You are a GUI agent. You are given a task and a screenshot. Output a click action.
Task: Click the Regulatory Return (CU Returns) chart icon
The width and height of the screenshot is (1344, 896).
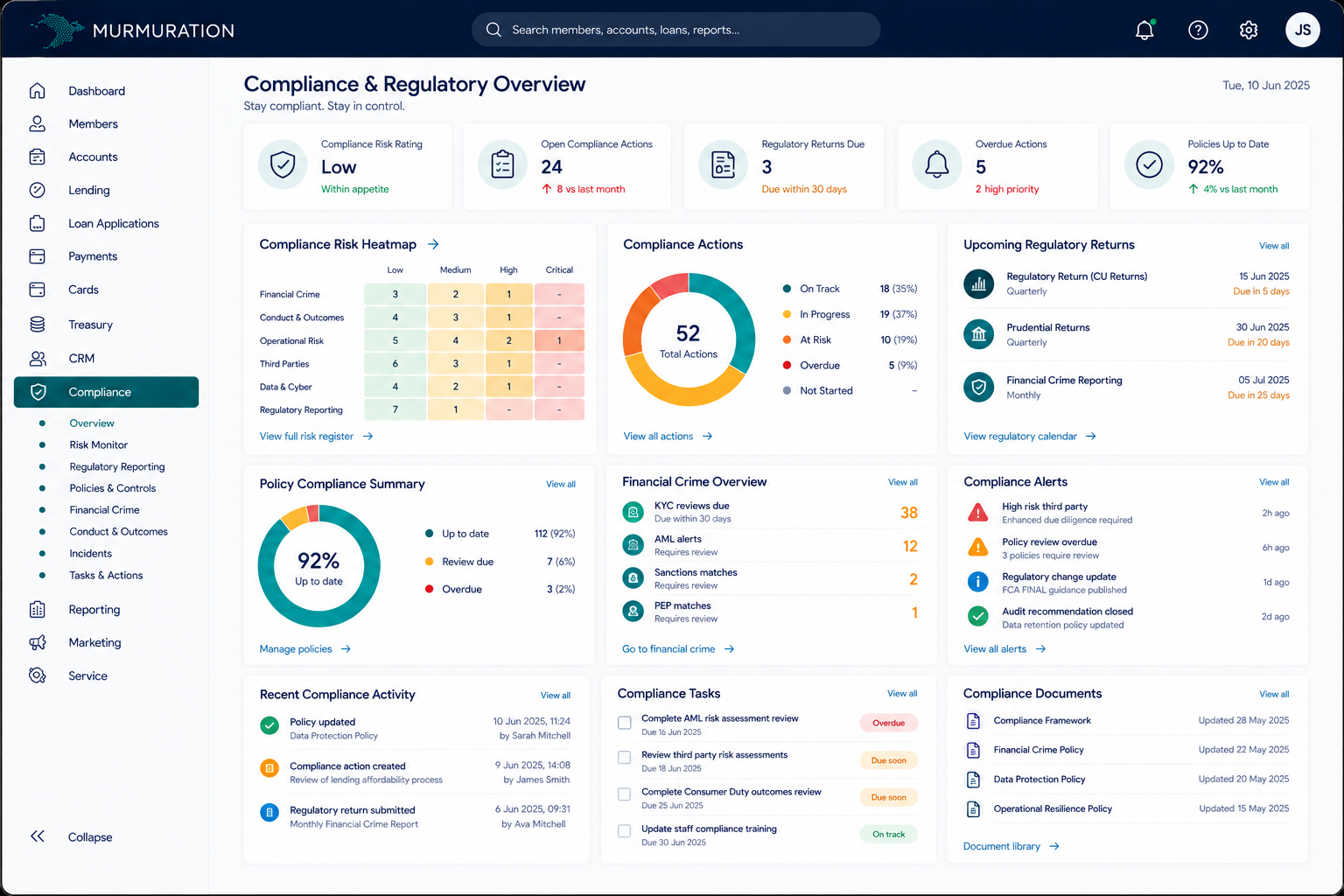pos(978,283)
